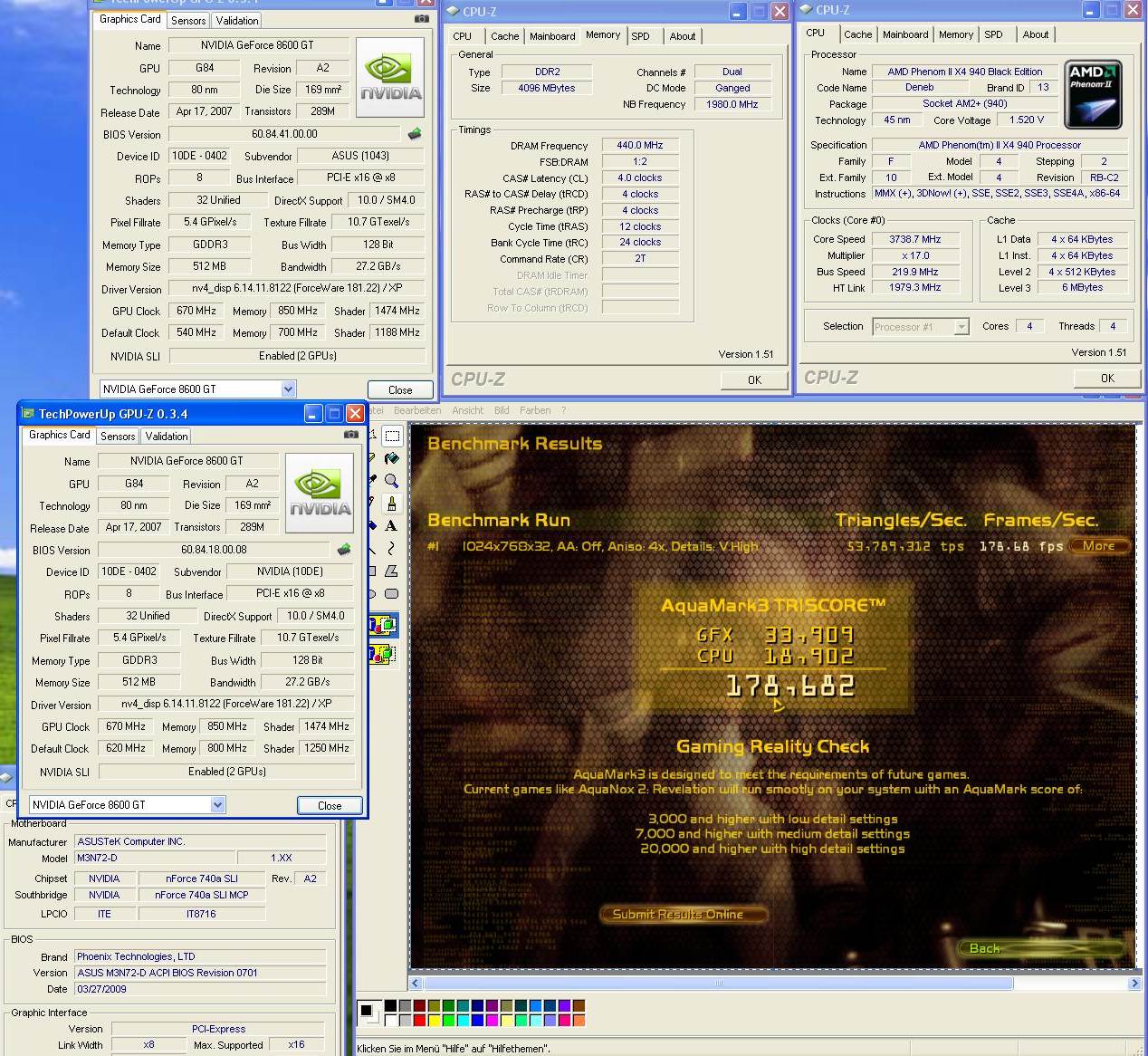
Task: Click Close in the front GPU-Z window
Action: point(330,805)
